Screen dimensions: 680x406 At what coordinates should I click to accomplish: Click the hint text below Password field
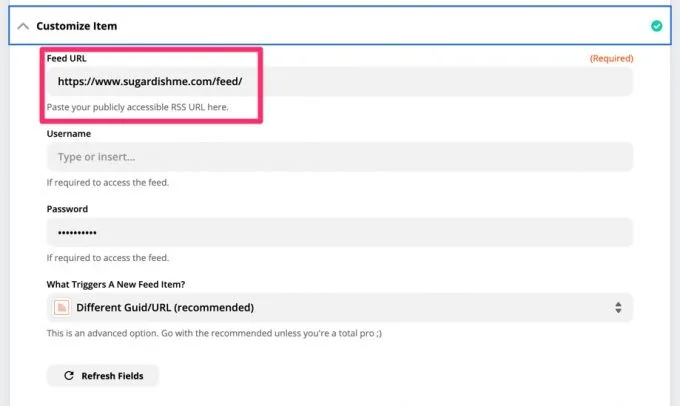[108, 257]
